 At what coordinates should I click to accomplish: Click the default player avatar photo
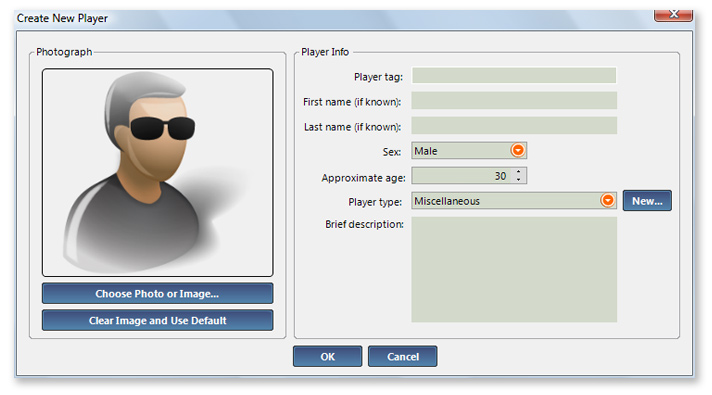coord(158,173)
